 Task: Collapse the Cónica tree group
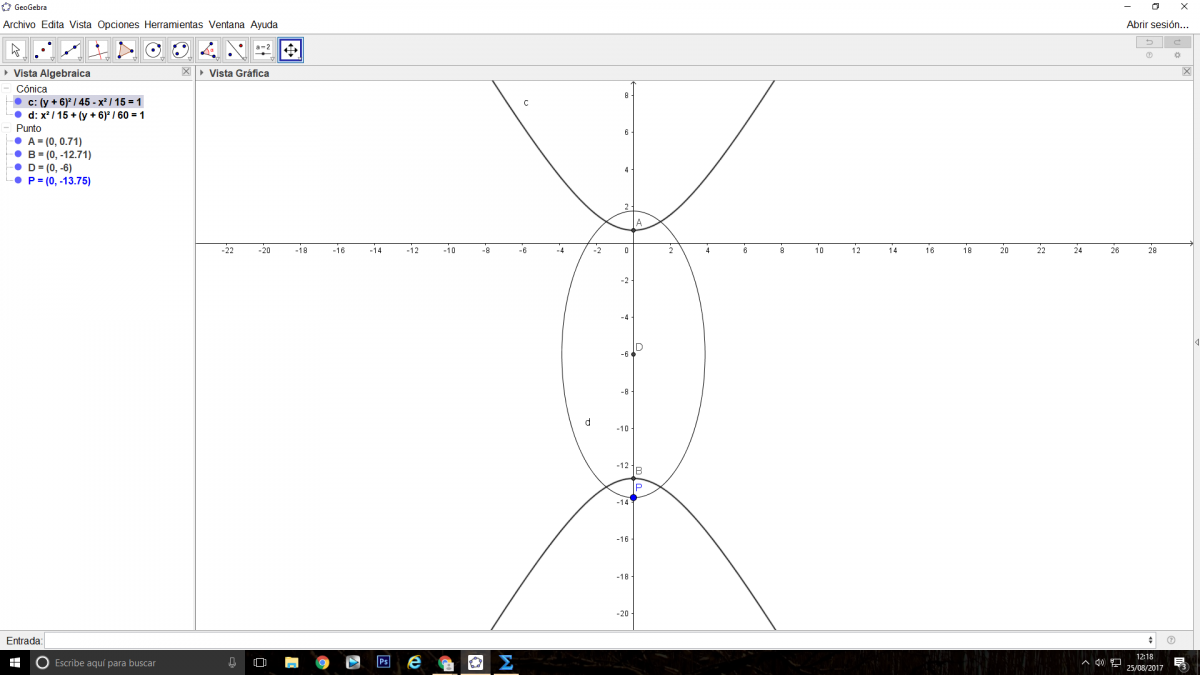point(7,89)
